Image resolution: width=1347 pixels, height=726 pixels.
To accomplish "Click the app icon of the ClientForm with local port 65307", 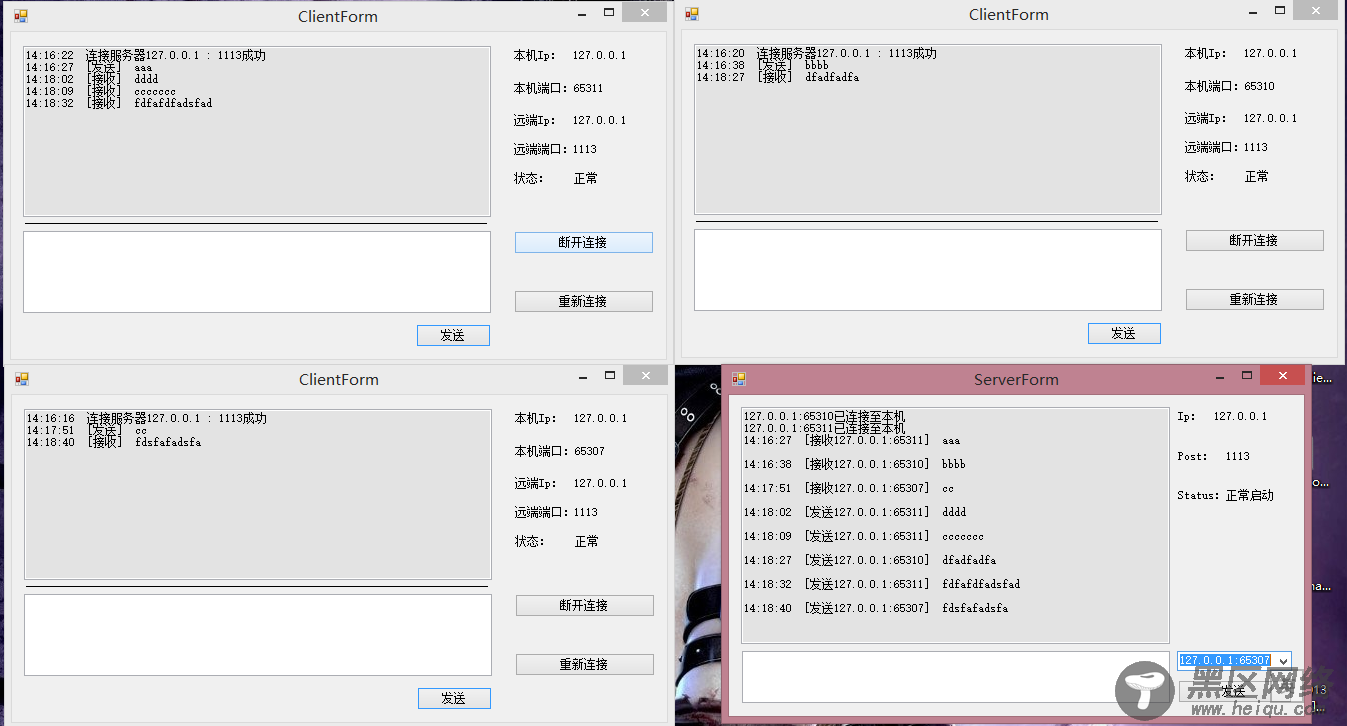I will point(22,379).
